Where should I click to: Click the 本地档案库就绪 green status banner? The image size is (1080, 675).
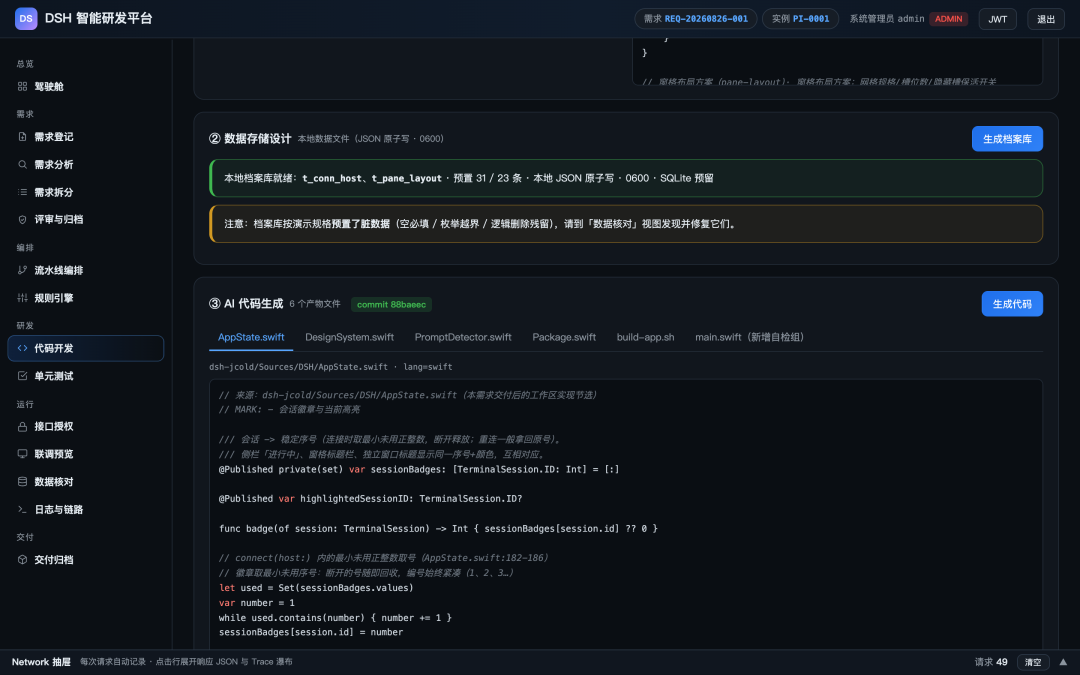tap(626, 178)
